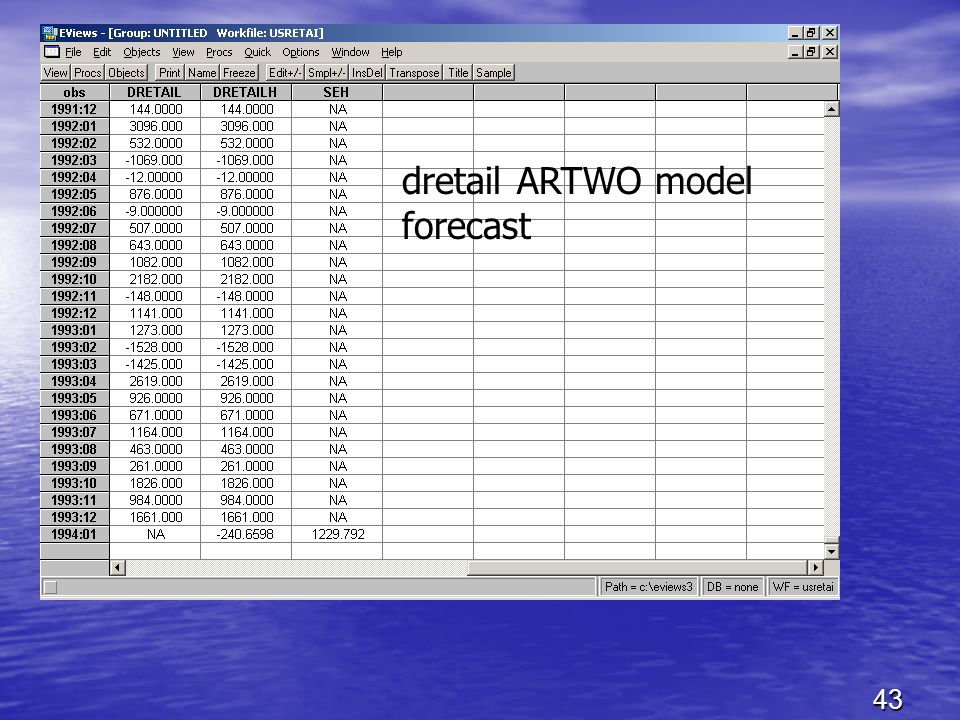The width and height of the screenshot is (960, 720).
Task: Select row 1993:04 observation label
Action: point(75,381)
